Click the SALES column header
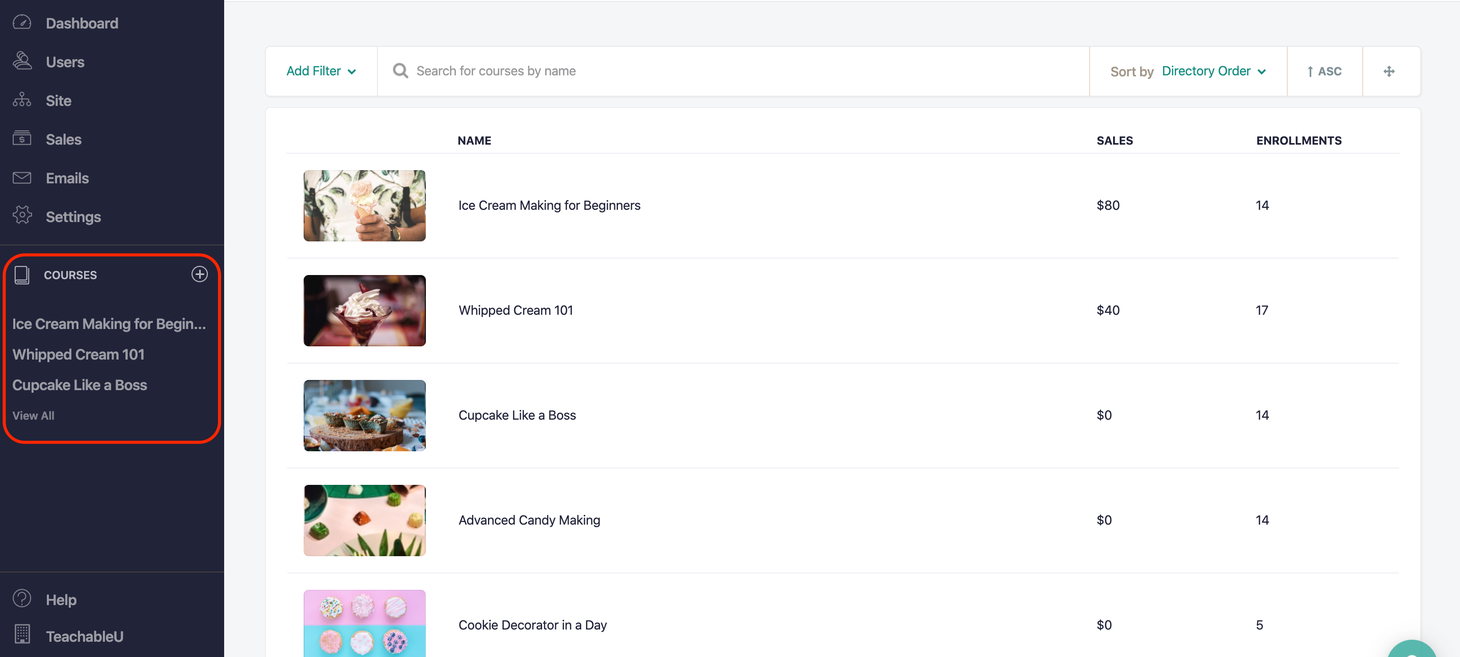This screenshot has height=657, width=1460. tap(1115, 141)
